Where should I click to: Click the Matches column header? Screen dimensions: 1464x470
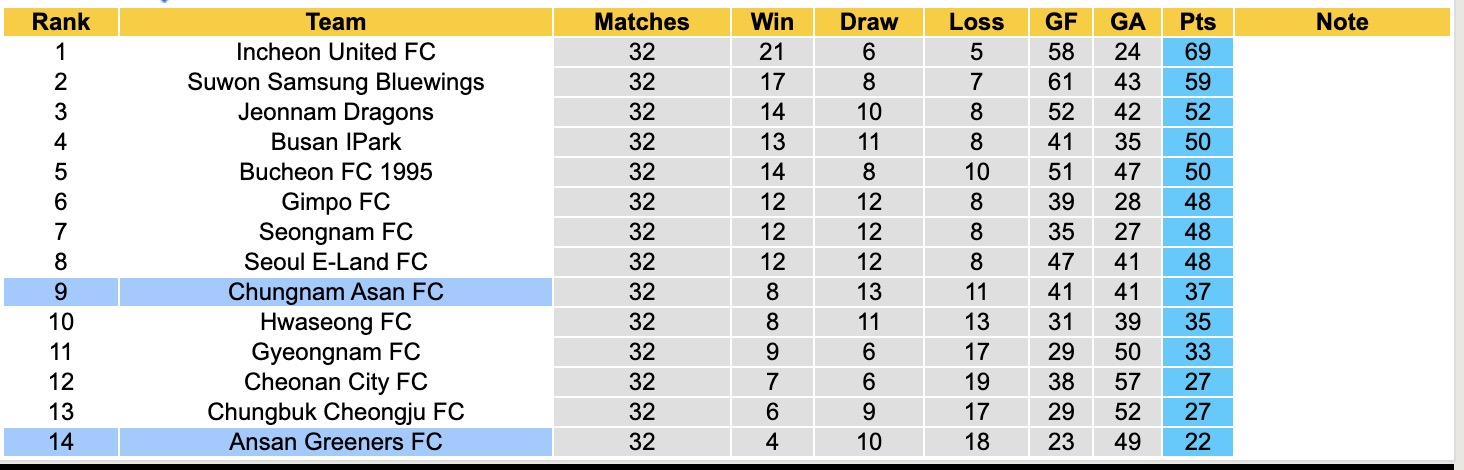point(641,22)
